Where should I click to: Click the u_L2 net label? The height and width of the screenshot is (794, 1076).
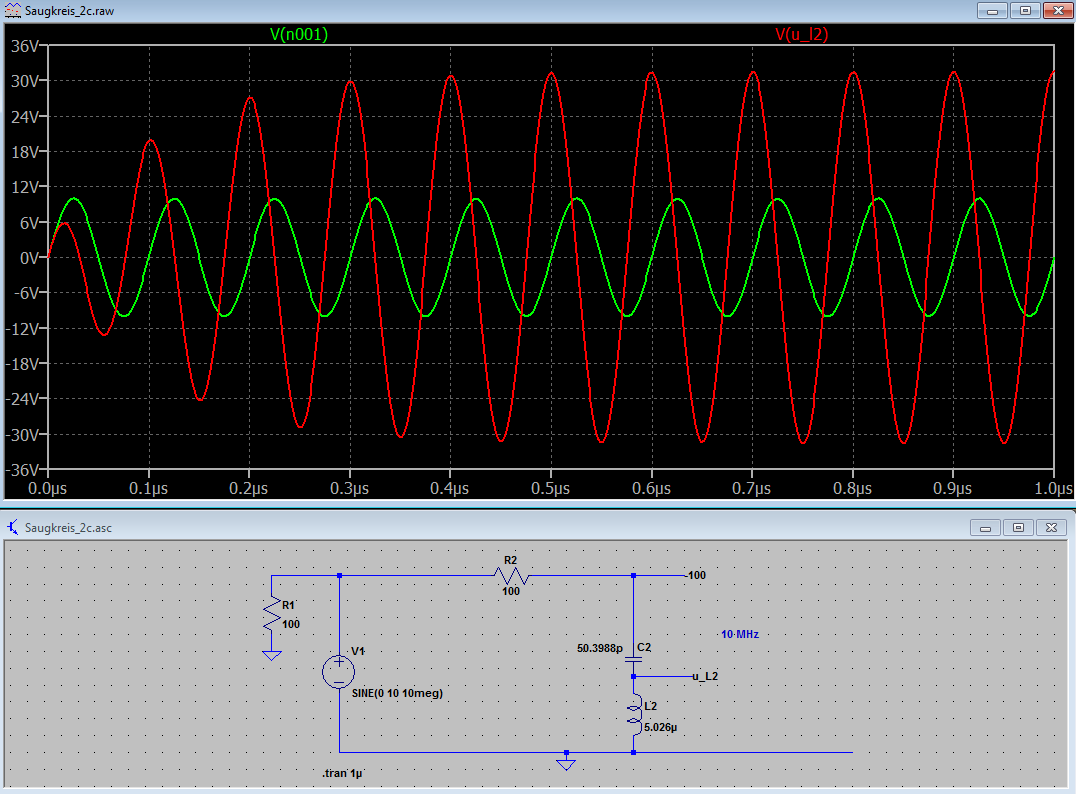pos(705,676)
